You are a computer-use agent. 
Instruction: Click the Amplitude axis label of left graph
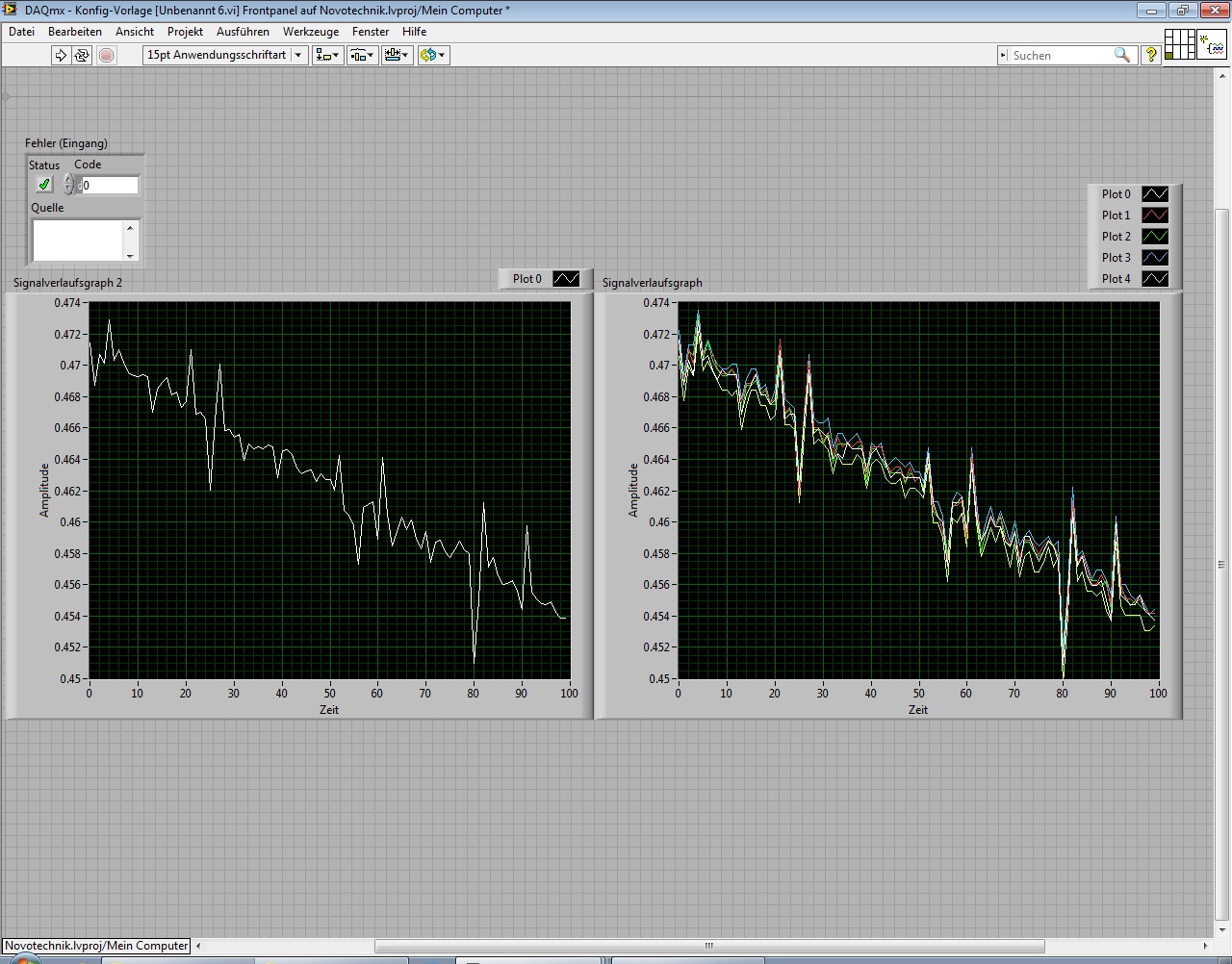point(44,491)
